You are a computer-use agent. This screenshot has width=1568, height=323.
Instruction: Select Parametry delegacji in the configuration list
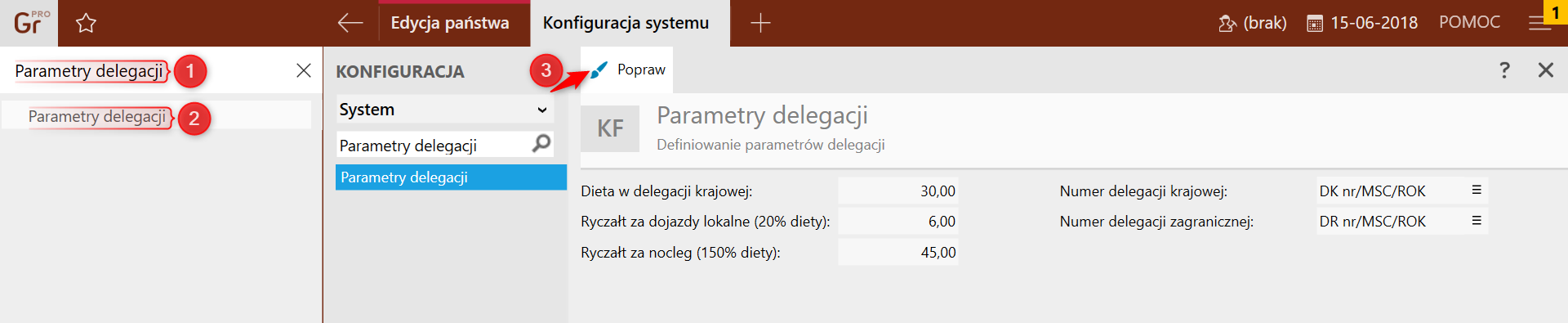click(x=451, y=177)
